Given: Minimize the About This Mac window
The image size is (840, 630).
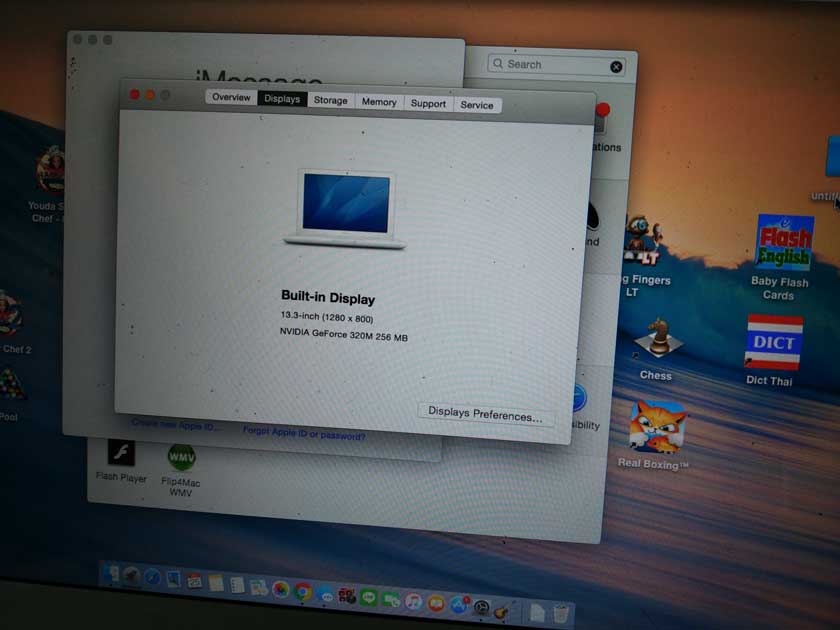Looking at the screenshot, I should tap(151, 95).
